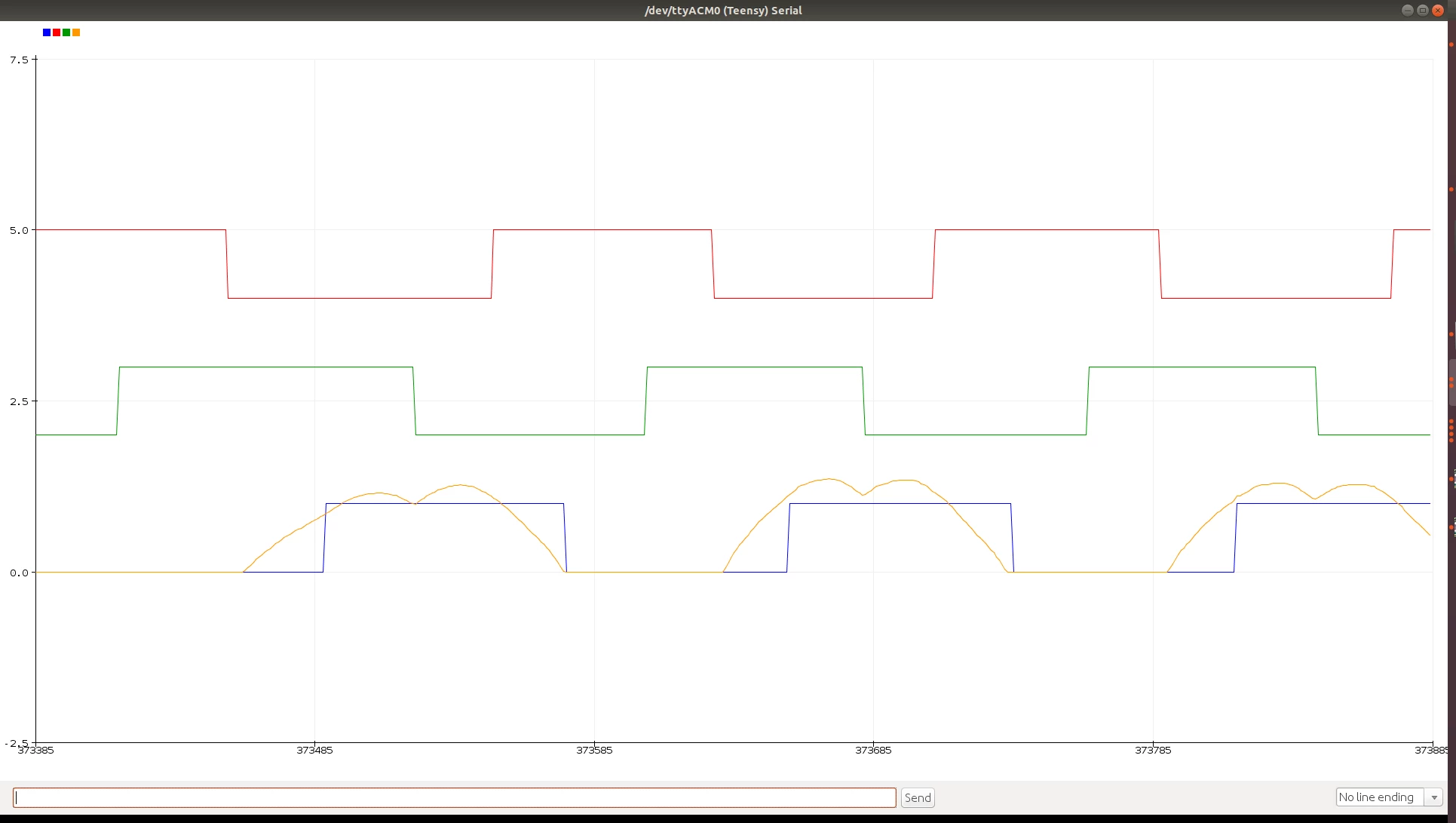Click the orange legend color square
Image resolution: width=1456 pixels, height=823 pixels.
(76, 32)
